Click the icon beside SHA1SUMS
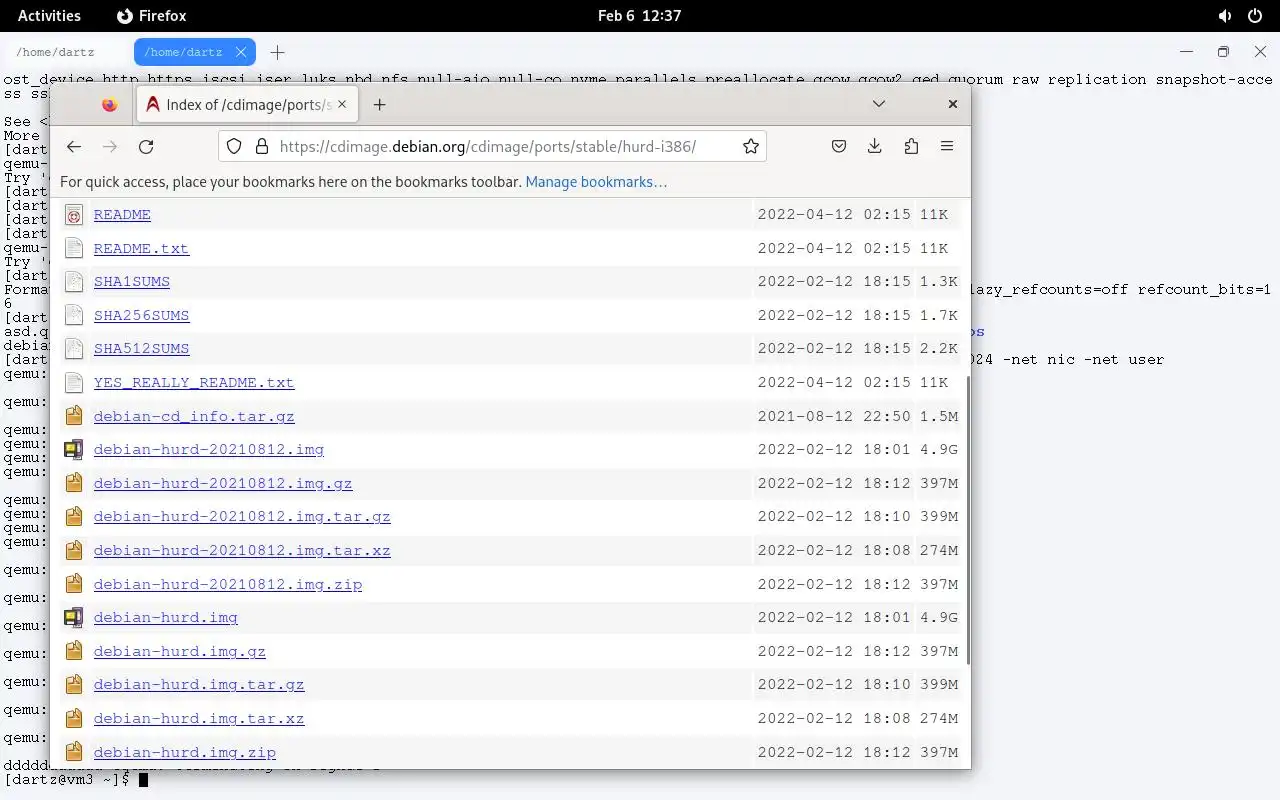 [73, 282]
